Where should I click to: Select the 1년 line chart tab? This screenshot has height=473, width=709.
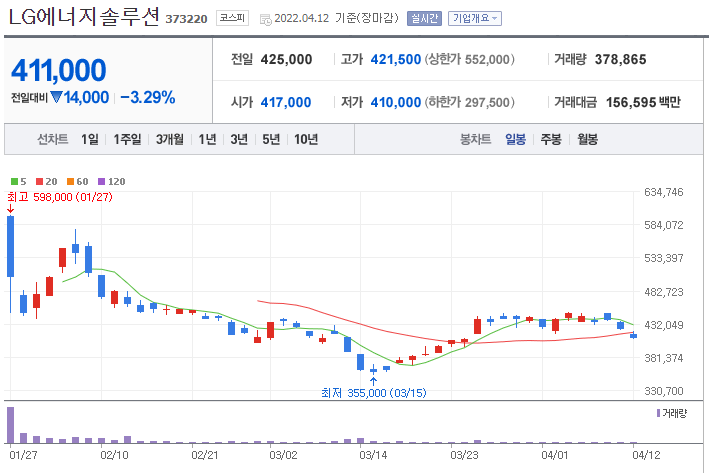click(207, 139)
